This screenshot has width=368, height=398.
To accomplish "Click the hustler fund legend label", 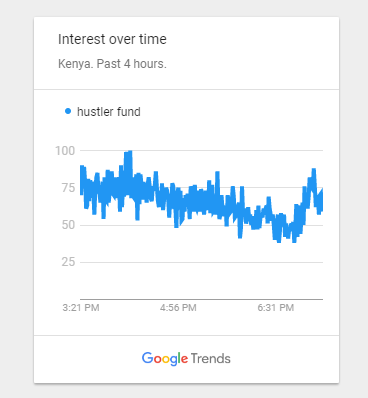I will click(109, 112).
